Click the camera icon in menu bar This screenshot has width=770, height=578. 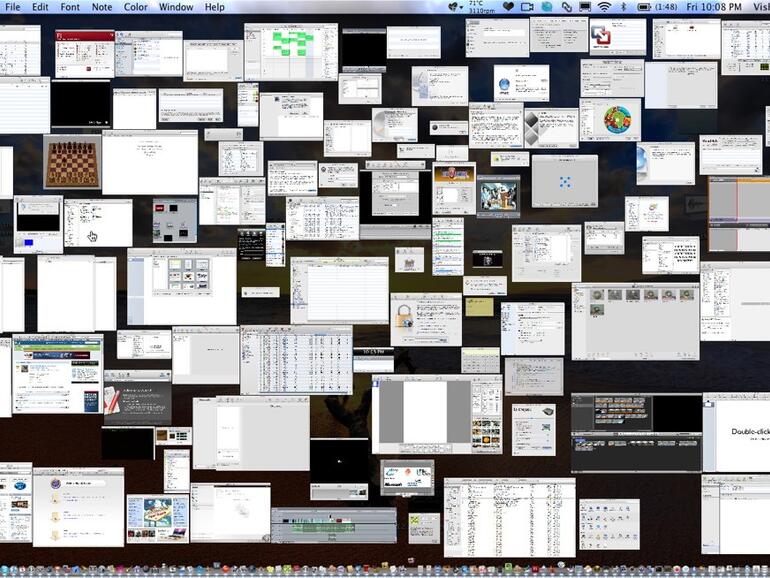click(x=527, y=7)
